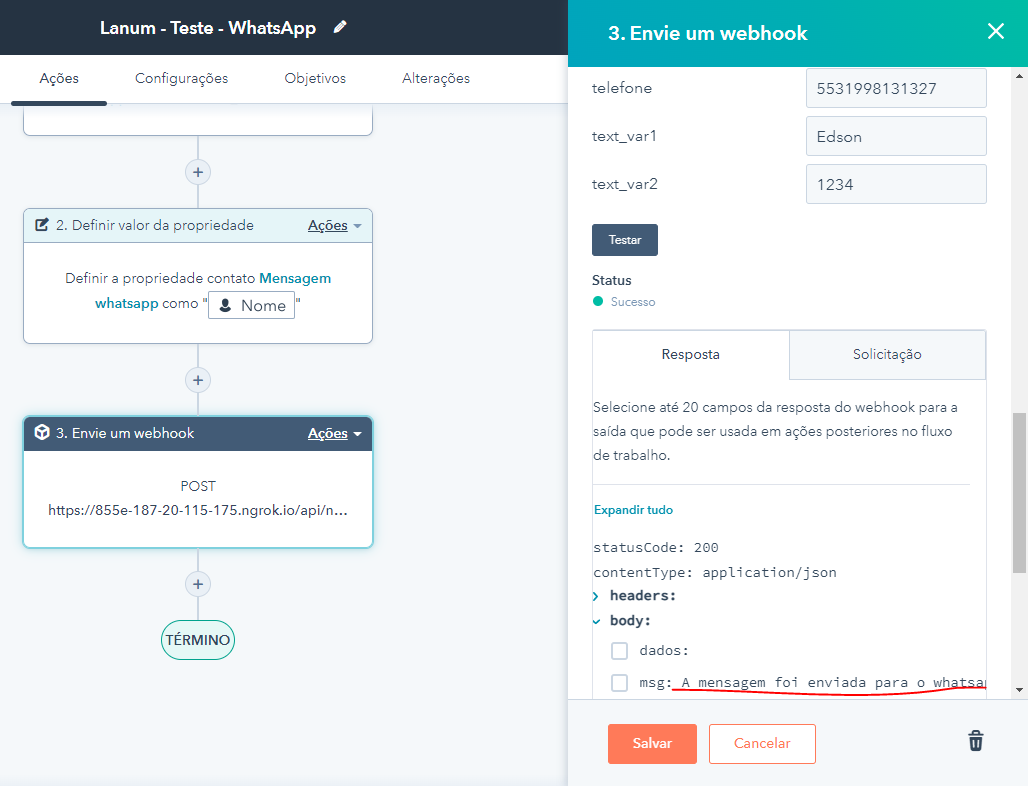Click the Nome token in step 2
The height and width of the screenshot is (786, 1028).
(252, 305)
